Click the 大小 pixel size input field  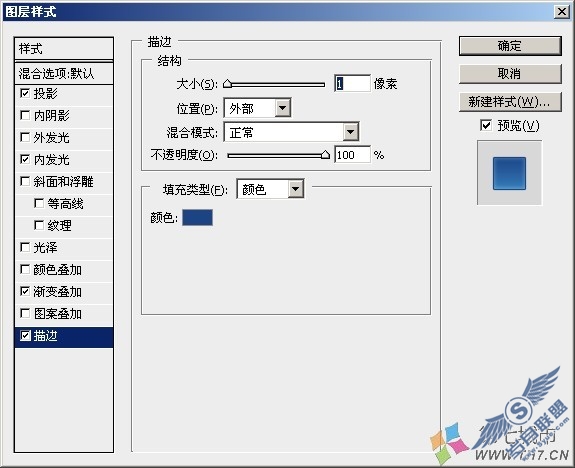tap(352, 84)
